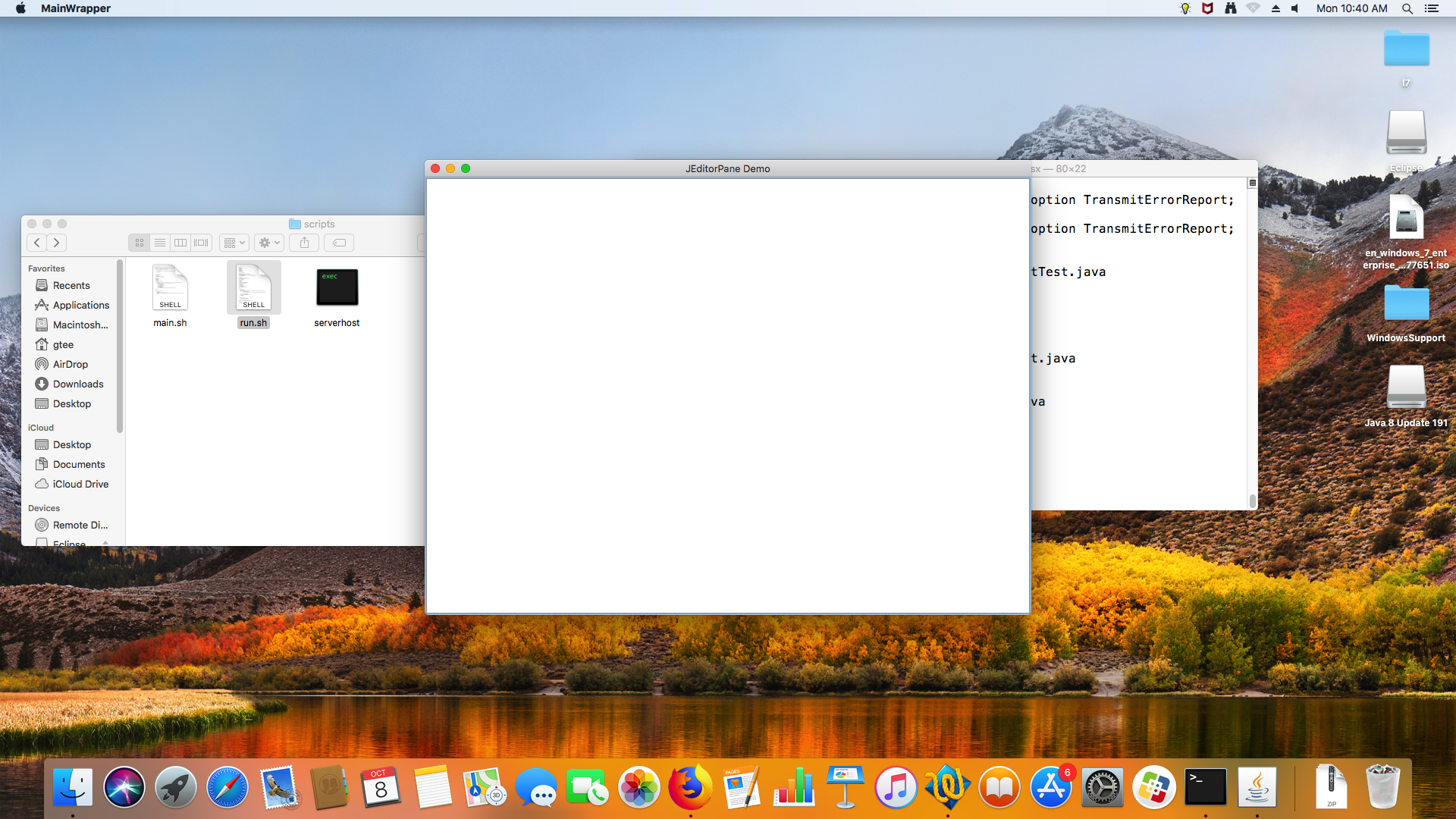The image size is (1456, 819).
Task: Click inside the JEditorPane Demo text area
Action: [x=726, y=394]
